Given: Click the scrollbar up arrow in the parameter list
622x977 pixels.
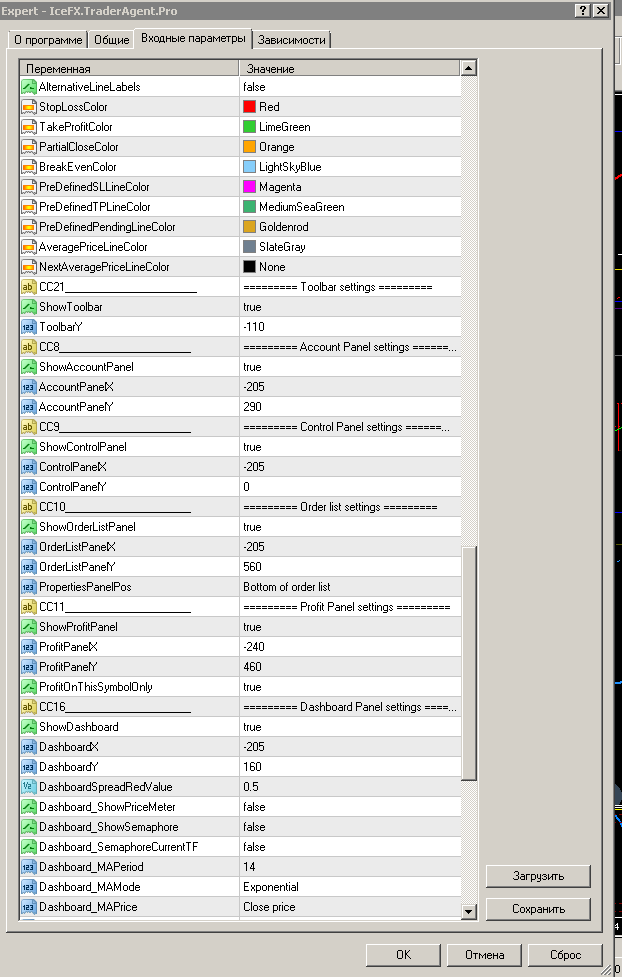Looking at the screenshot, I should pos(469,68).
